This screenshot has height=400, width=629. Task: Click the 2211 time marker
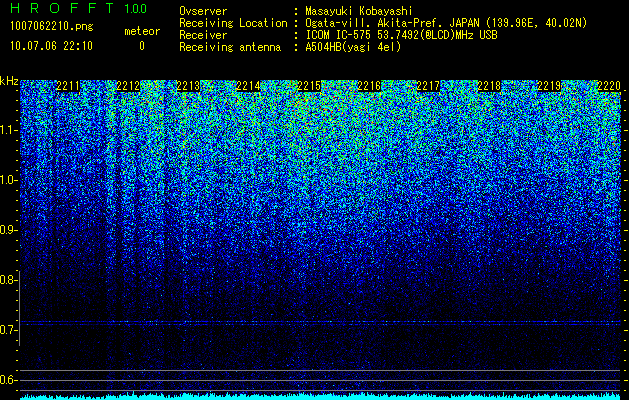point(68,86)
